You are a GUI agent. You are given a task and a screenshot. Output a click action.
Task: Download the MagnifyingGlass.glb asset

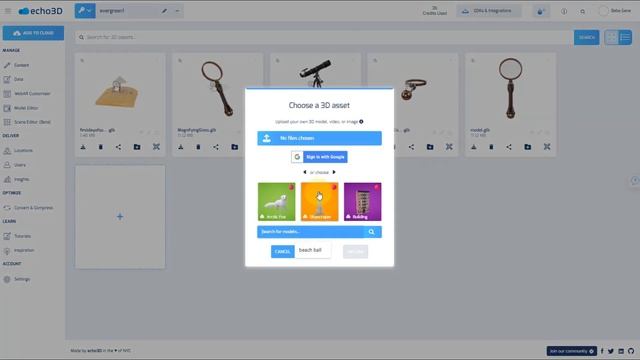pyautogui.click(x=180, y=147)
